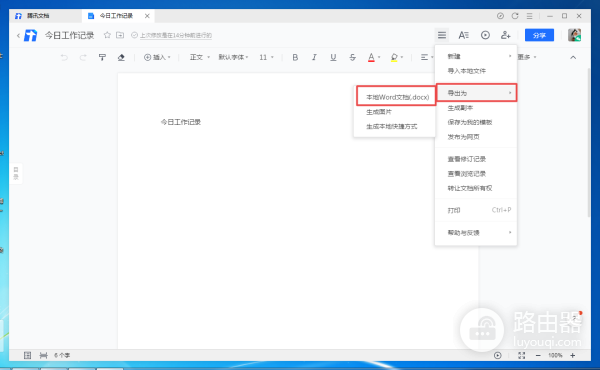Click the 6个字 word count
Viewport: 600px width, 370px height.
[62, 355]
